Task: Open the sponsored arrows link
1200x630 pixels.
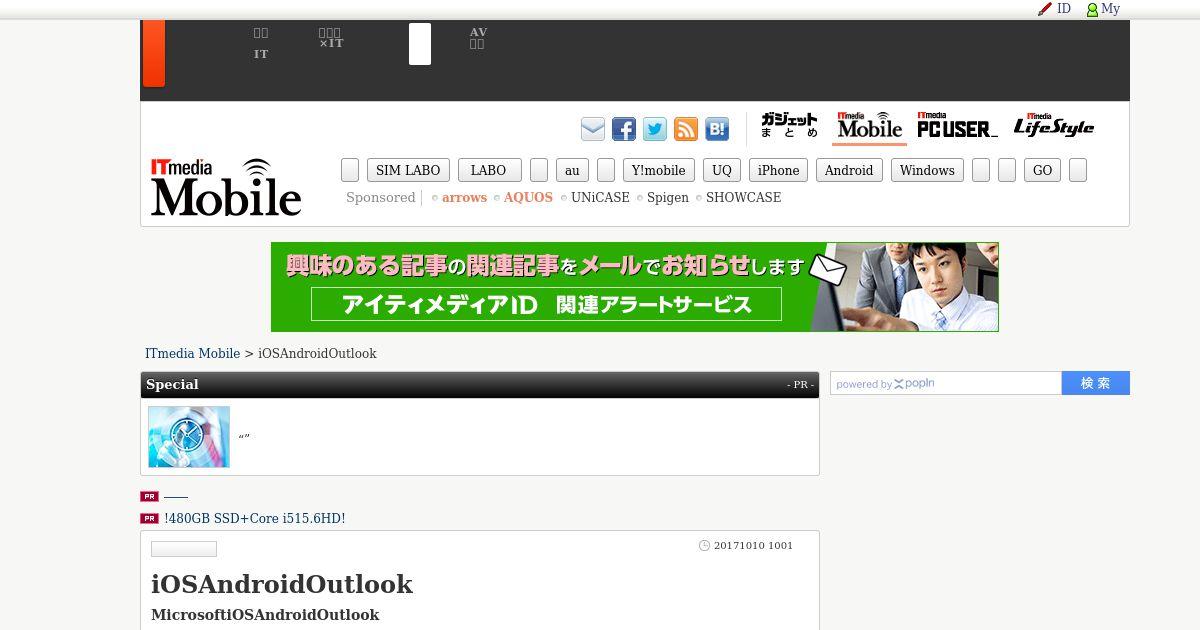Action: click(x=464, y=198)
